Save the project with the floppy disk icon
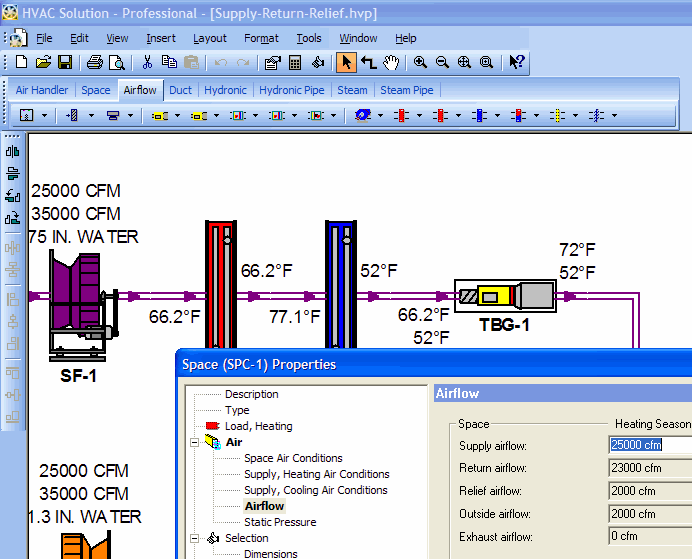The height and width of the screenshot is (559, 692). tap(65, 62)
